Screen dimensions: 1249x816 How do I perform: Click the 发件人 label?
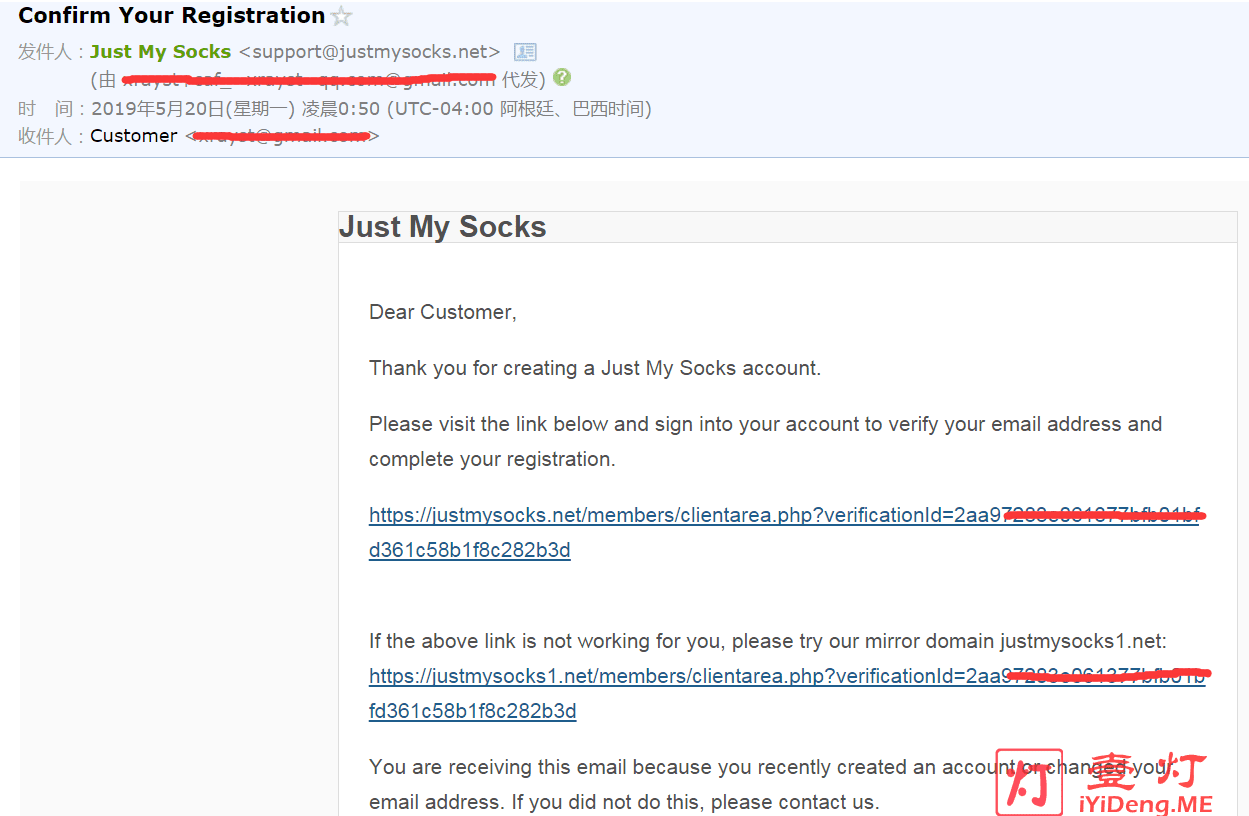(x=44, y=52)
